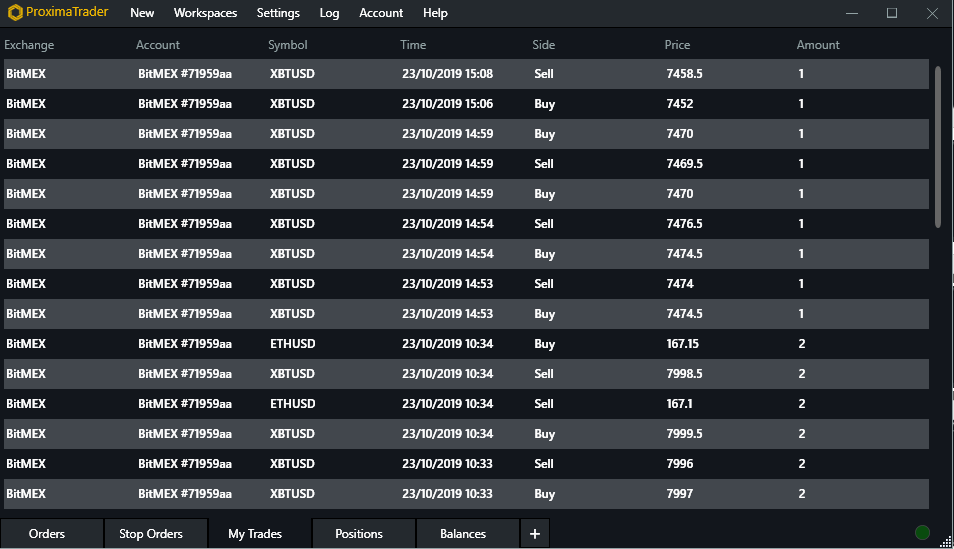Open the Help menu
Screen dimensions: 954x549
pos(435,13)
